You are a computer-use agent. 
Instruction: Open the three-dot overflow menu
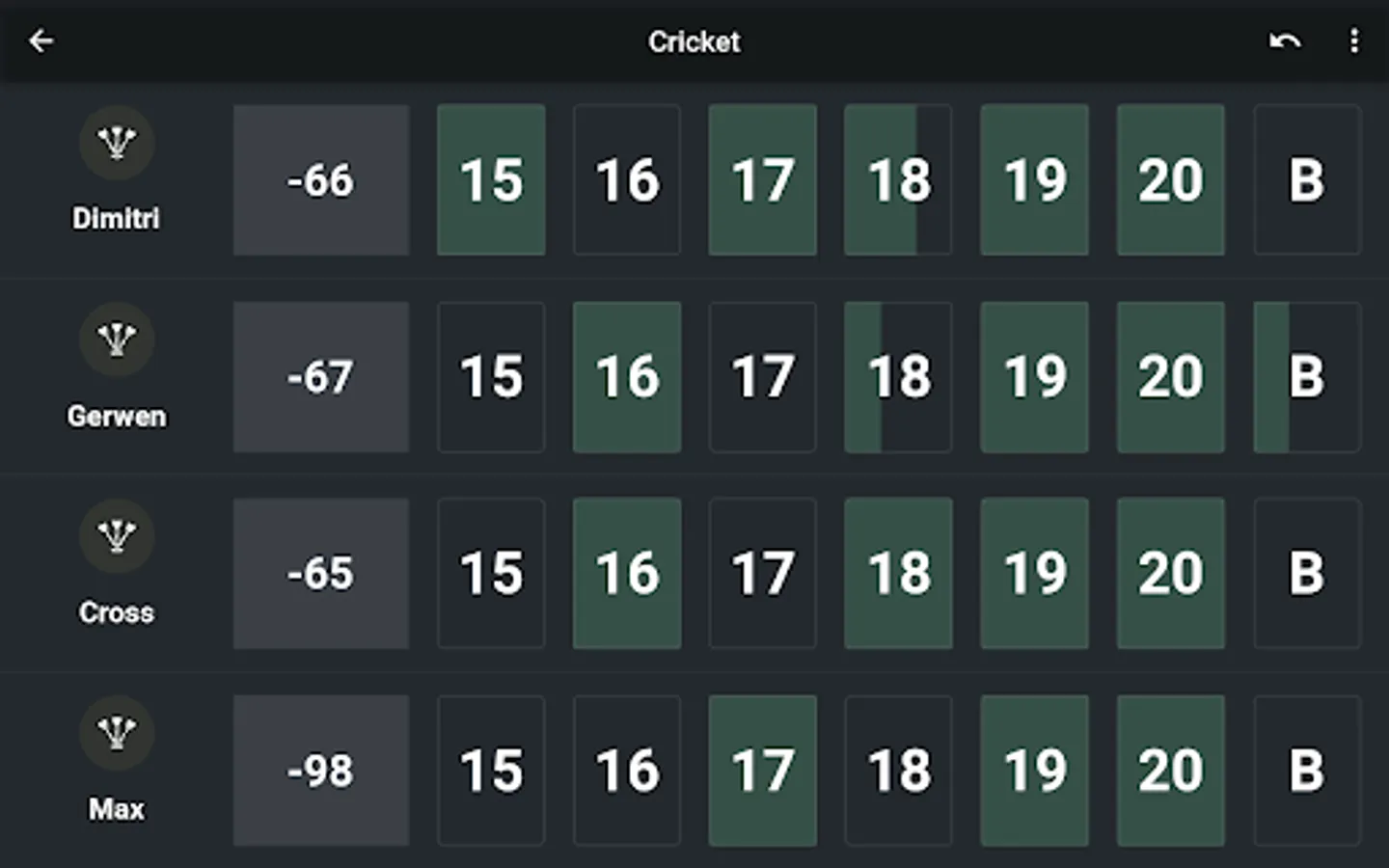pos(1354,41)
